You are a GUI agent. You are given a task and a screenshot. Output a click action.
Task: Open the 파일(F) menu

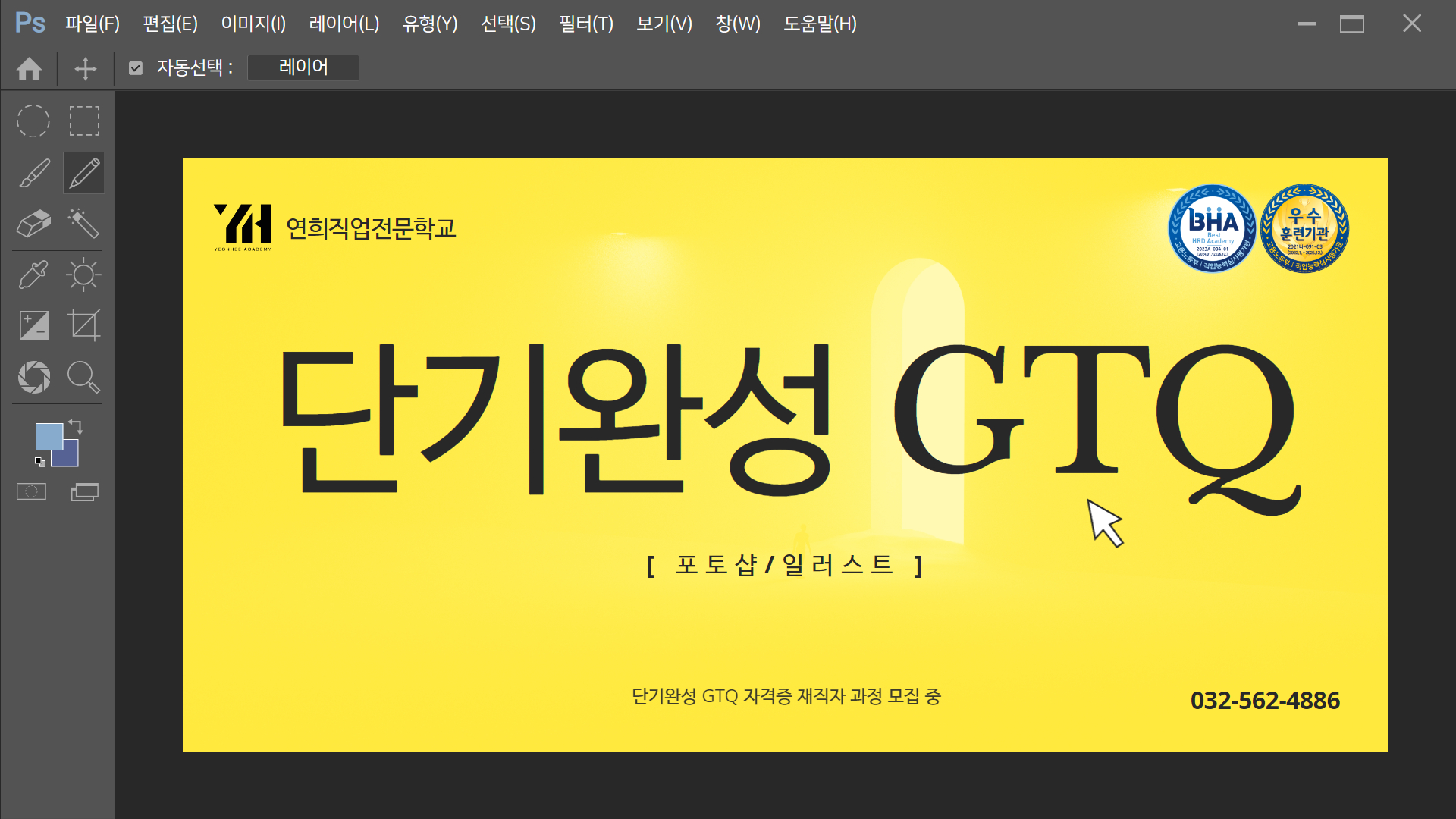click(x=93, y=24)
